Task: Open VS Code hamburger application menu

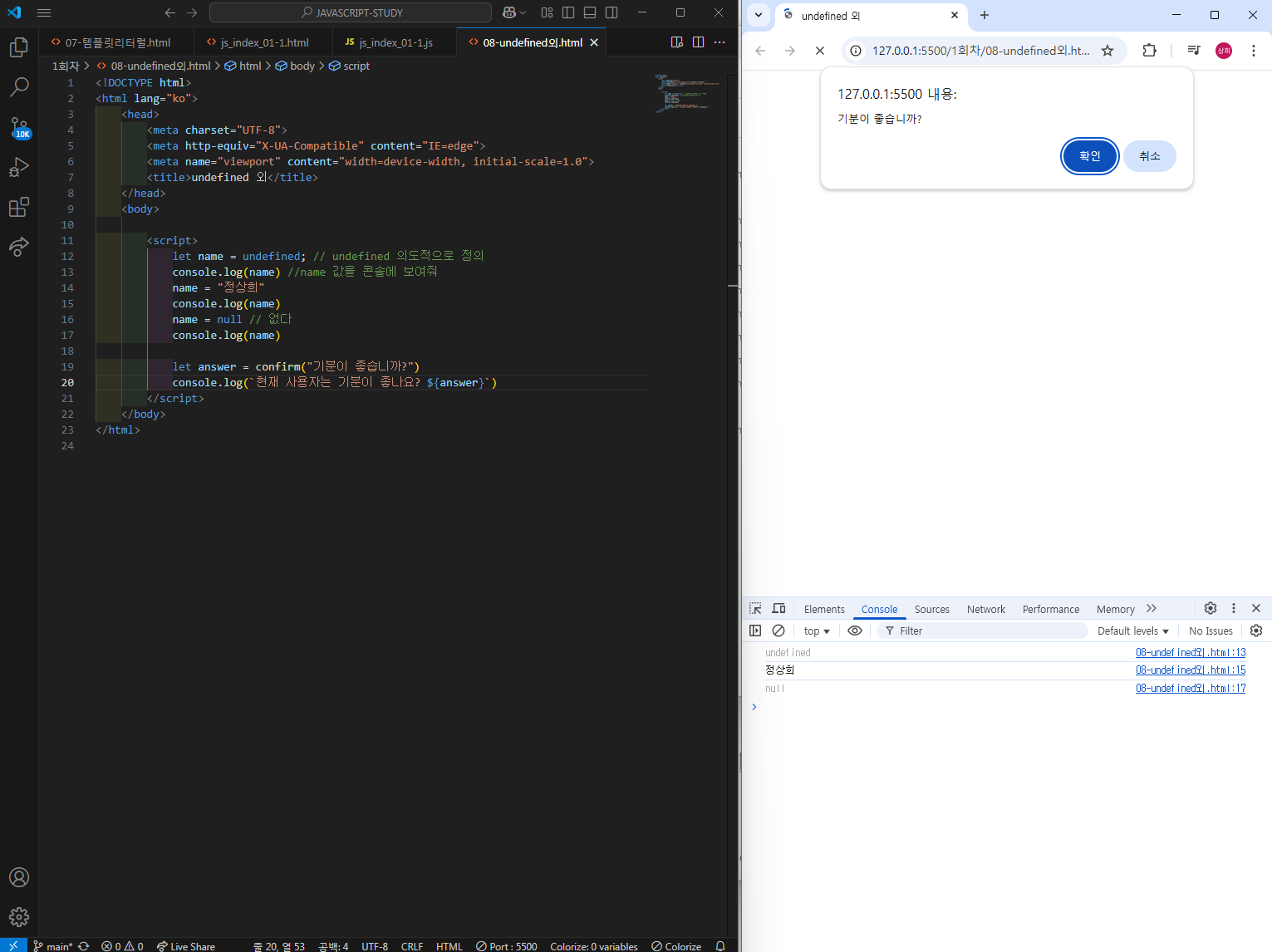Action: tap(44, 12)
